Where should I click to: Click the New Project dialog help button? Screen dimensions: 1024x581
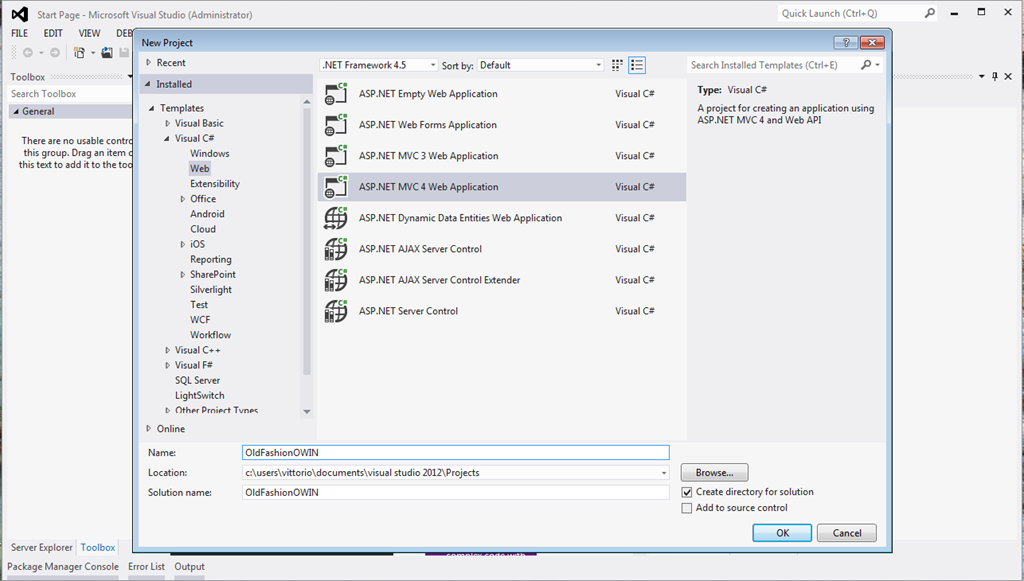tap(846, 43)
